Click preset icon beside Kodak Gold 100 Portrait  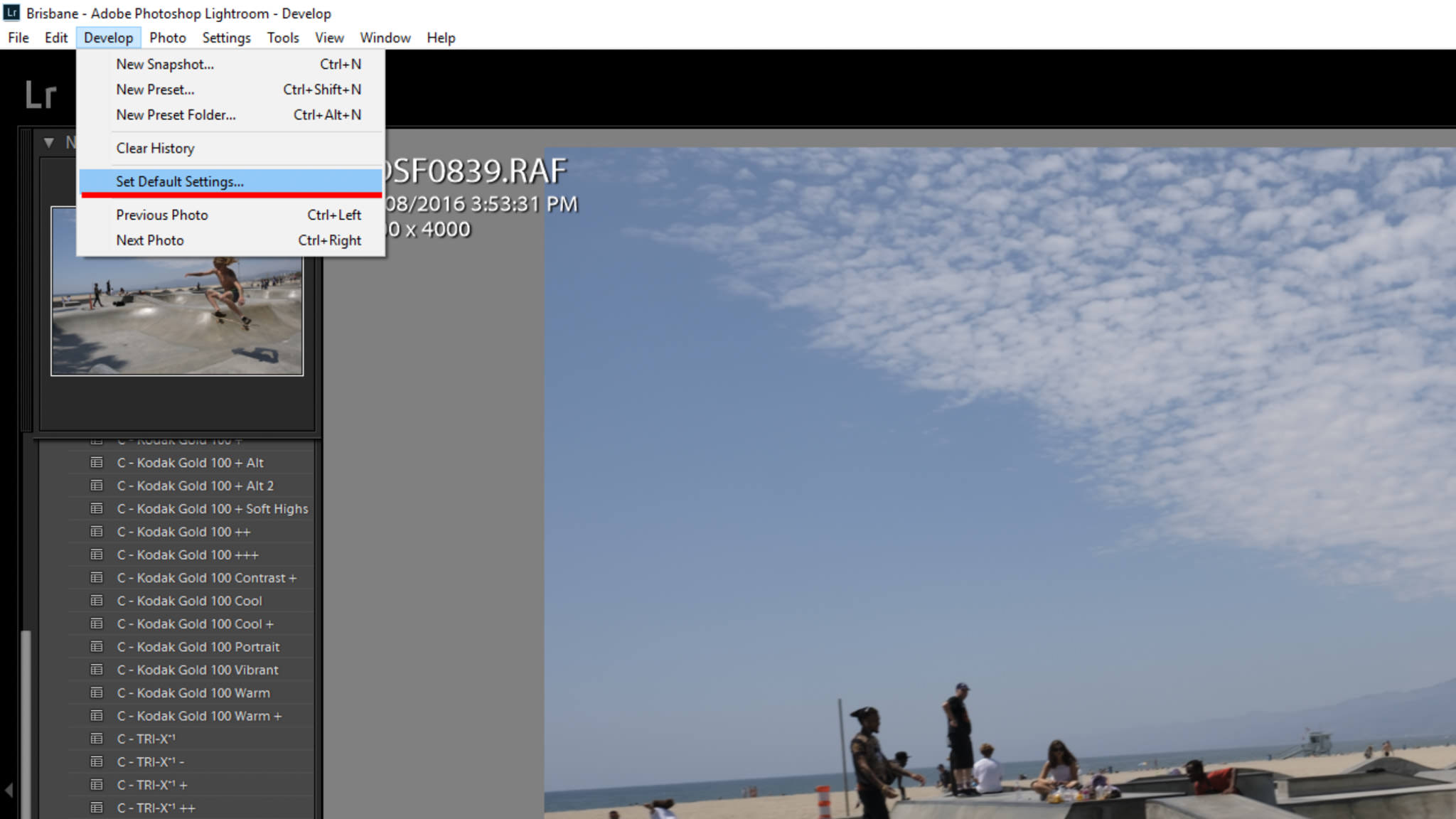pos(97,647)
